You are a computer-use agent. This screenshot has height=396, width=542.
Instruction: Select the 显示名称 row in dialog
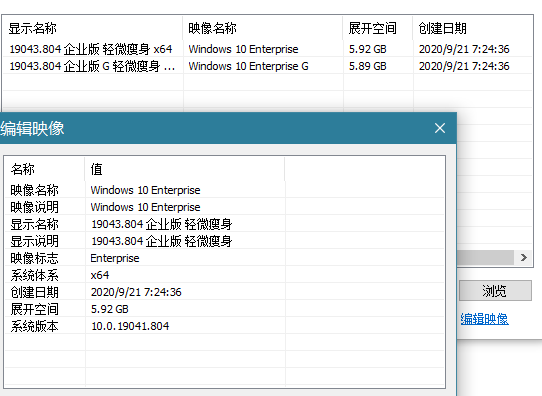click(225, 224)
